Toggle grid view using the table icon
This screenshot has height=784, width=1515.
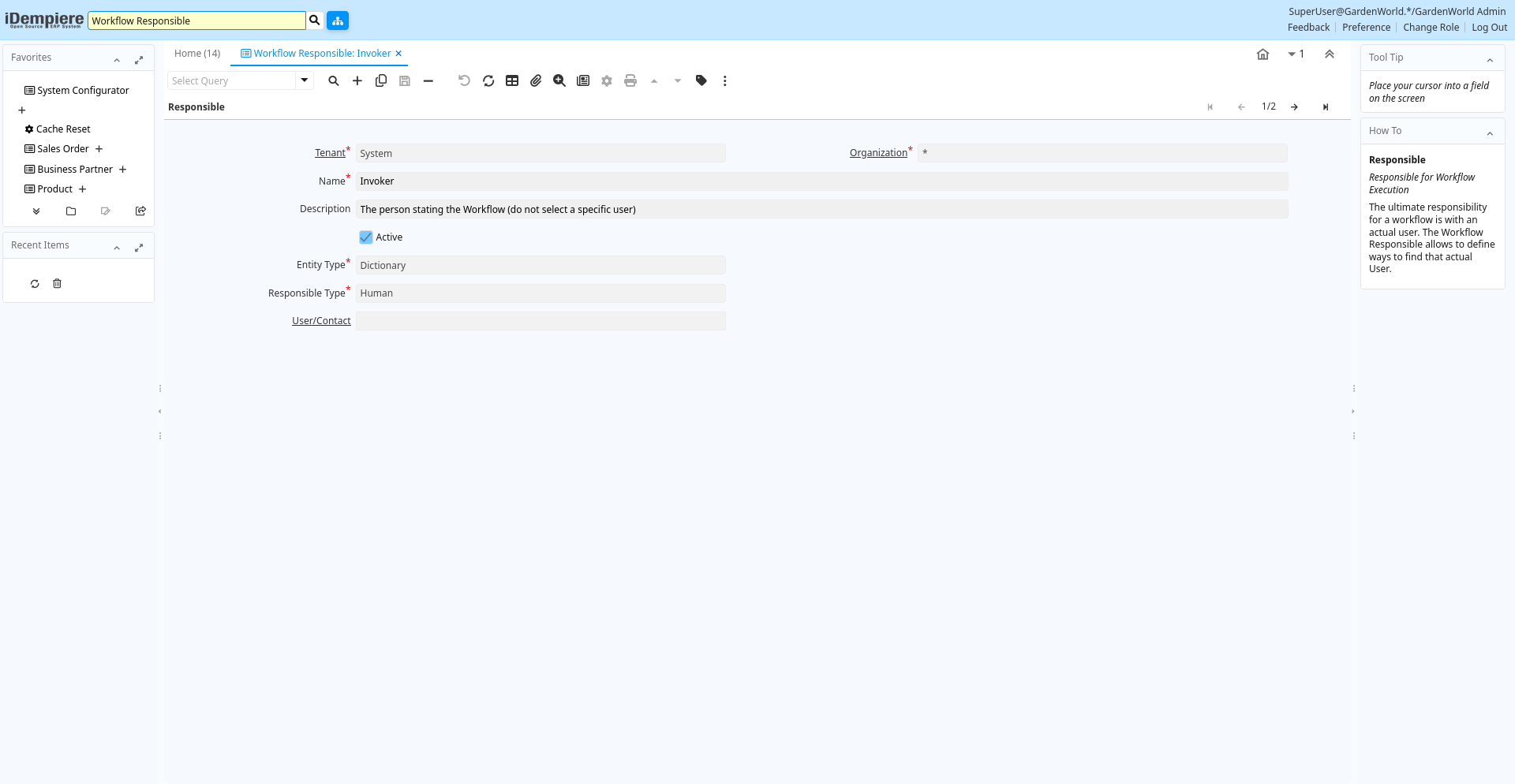tap(512, 80)
